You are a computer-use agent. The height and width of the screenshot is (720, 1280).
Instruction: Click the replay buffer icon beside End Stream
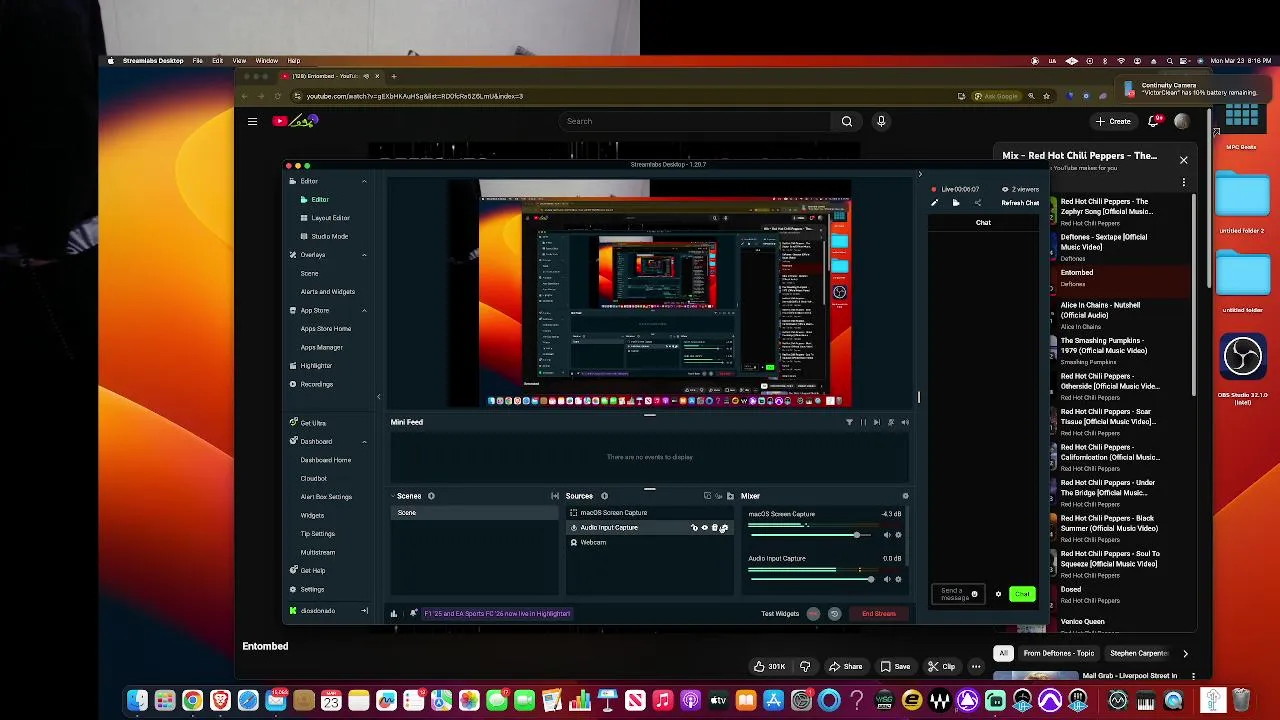click(x=834, y=614)
